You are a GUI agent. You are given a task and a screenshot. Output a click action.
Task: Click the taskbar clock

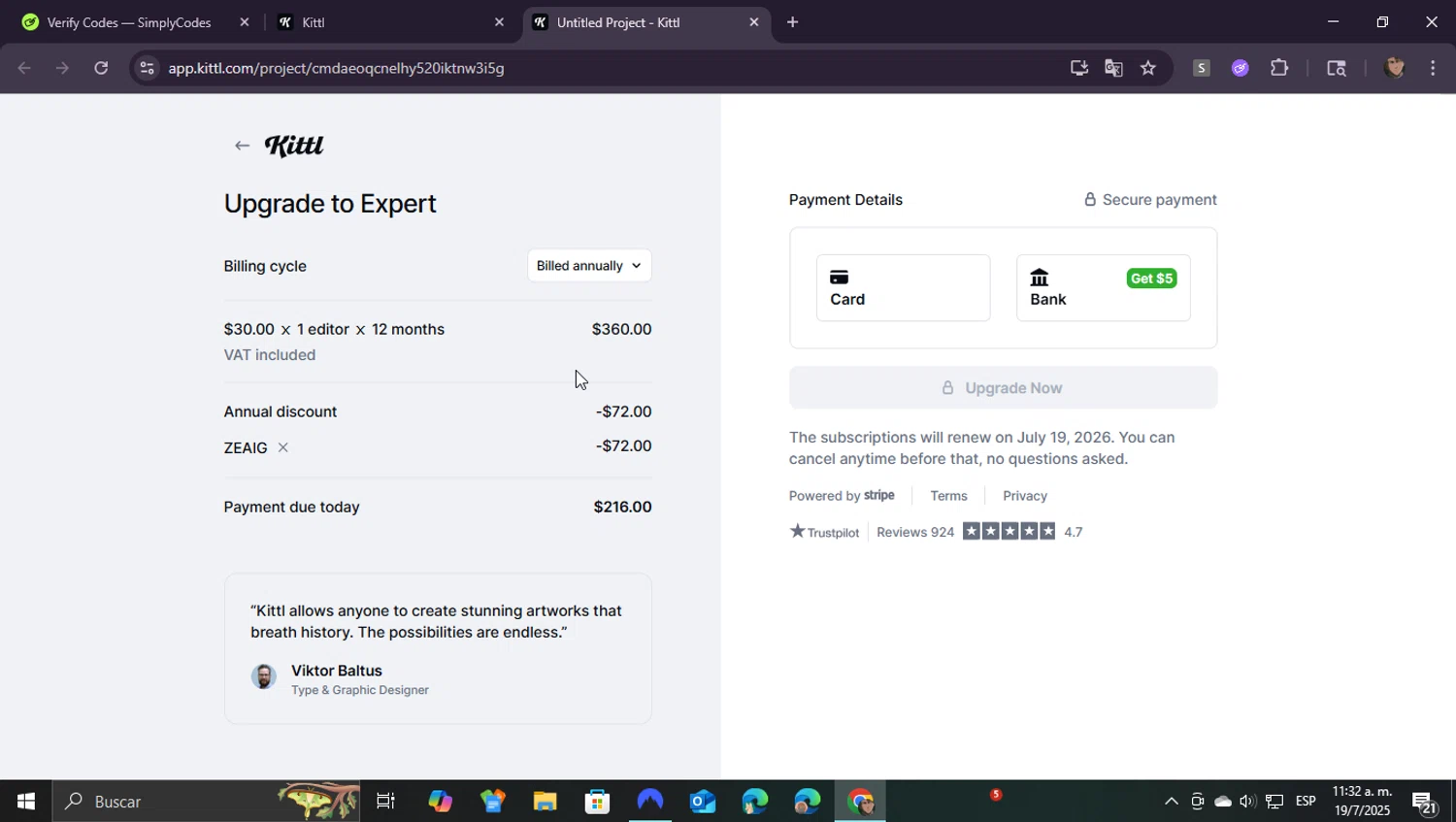1362,802
